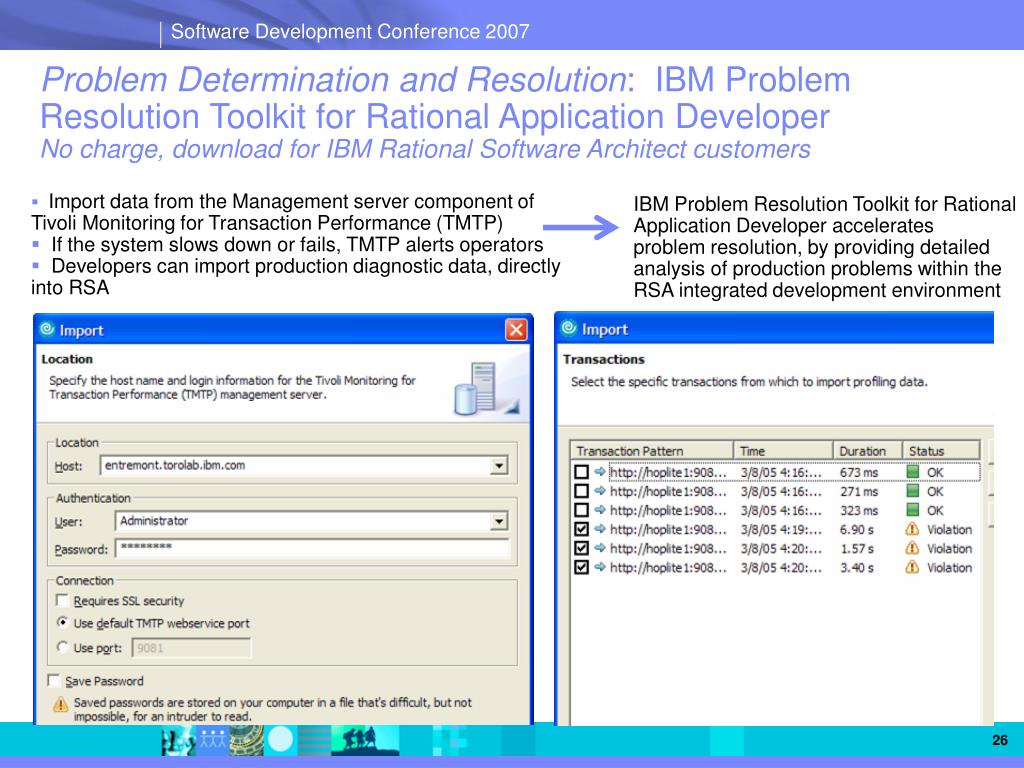
Task: Click the swirl icon in the Transactions Import title bar
Action: tap(569, 328)
